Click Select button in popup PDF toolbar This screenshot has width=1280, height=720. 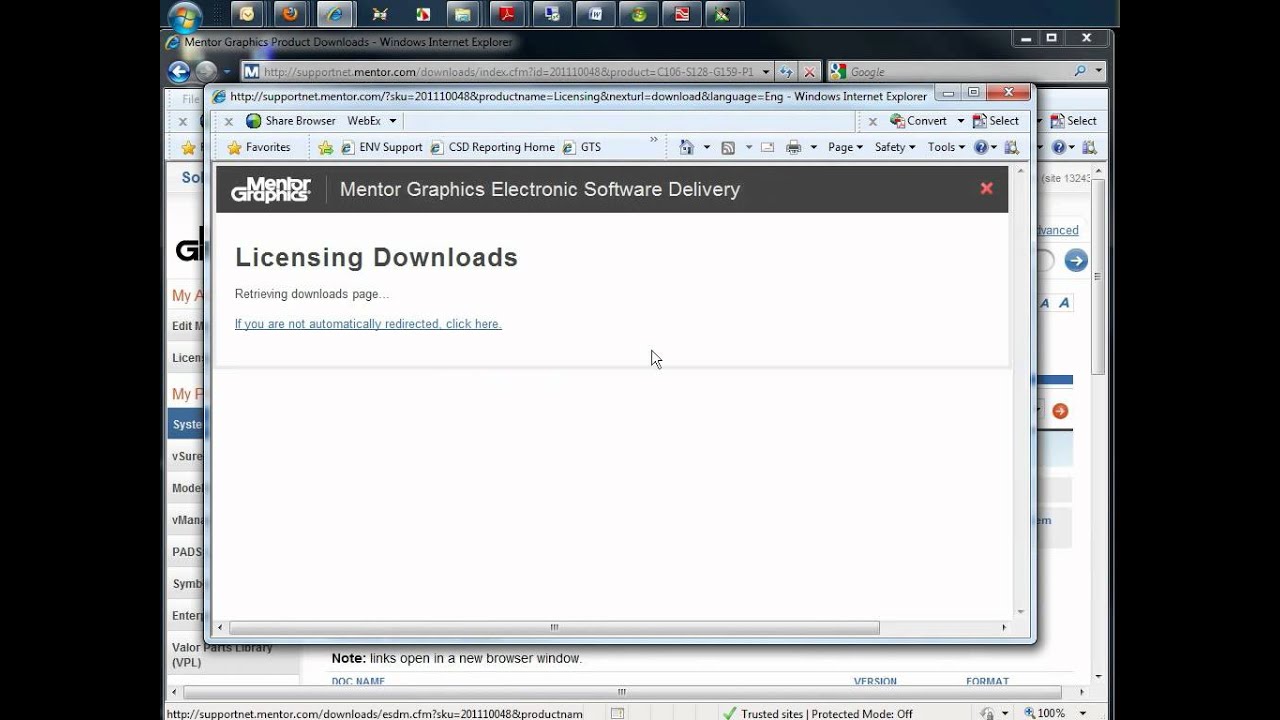[996, 121]
